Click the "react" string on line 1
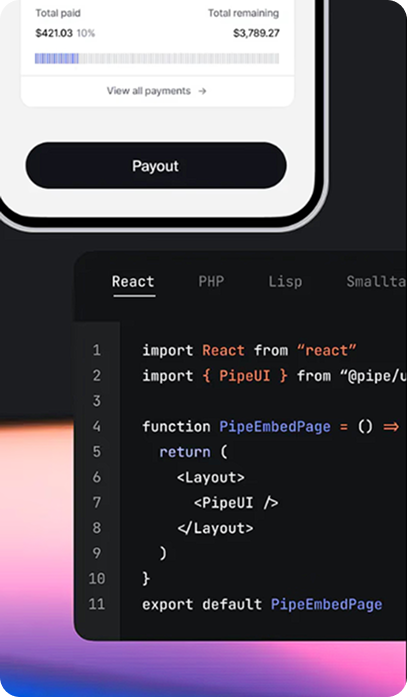The height and width of the screenshot is (697, 407). pyautogui.click(x=327, y=350)
